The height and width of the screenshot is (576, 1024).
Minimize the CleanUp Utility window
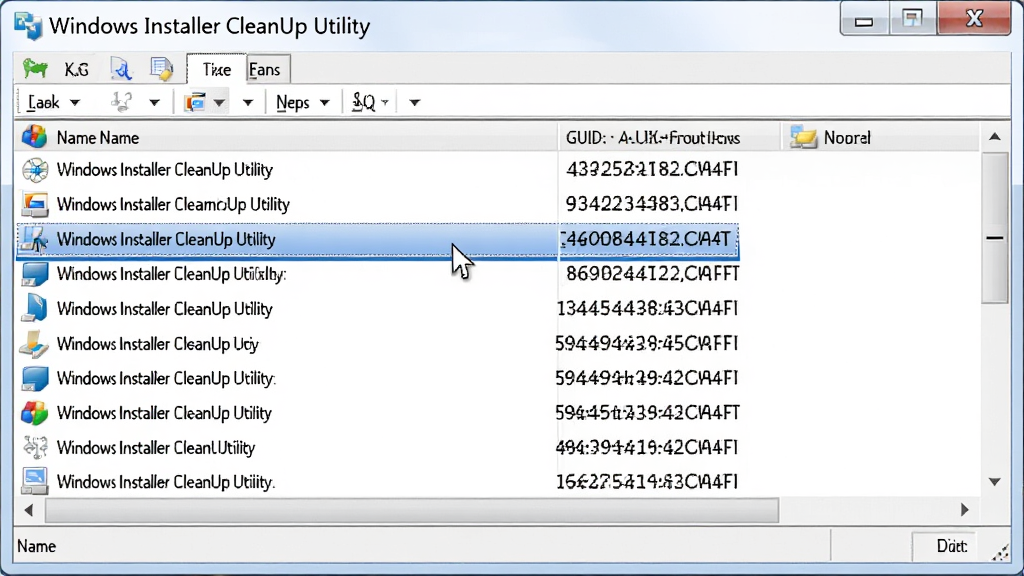point(864,20)
